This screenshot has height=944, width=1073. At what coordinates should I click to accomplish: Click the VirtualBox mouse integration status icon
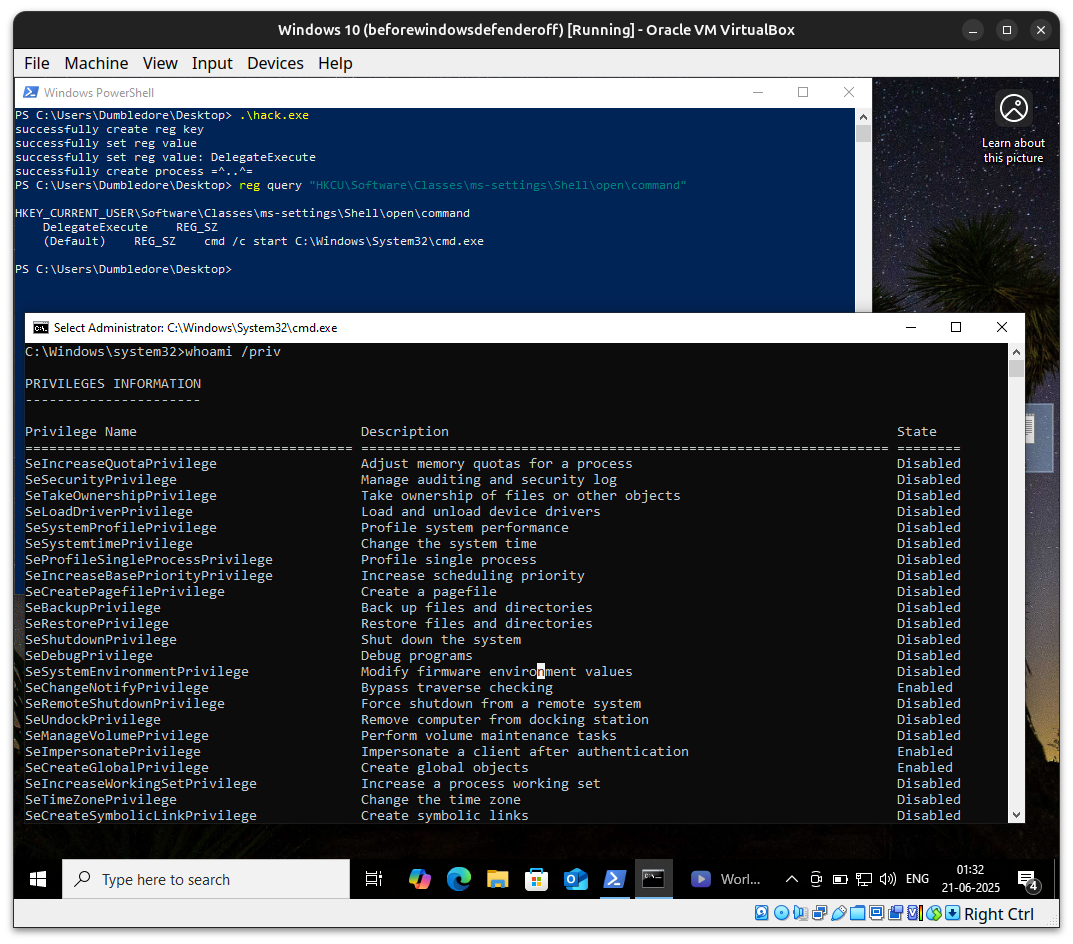(933, 913)
